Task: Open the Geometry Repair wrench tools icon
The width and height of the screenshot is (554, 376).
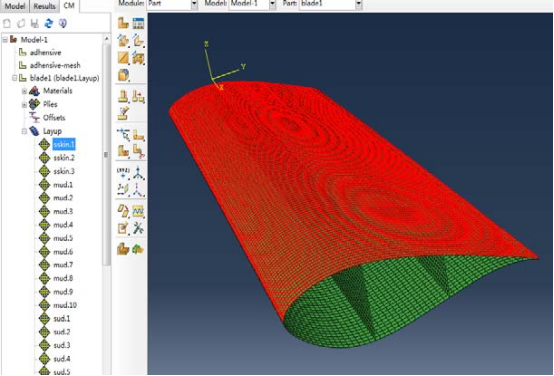Action: [x=138, y=228]
